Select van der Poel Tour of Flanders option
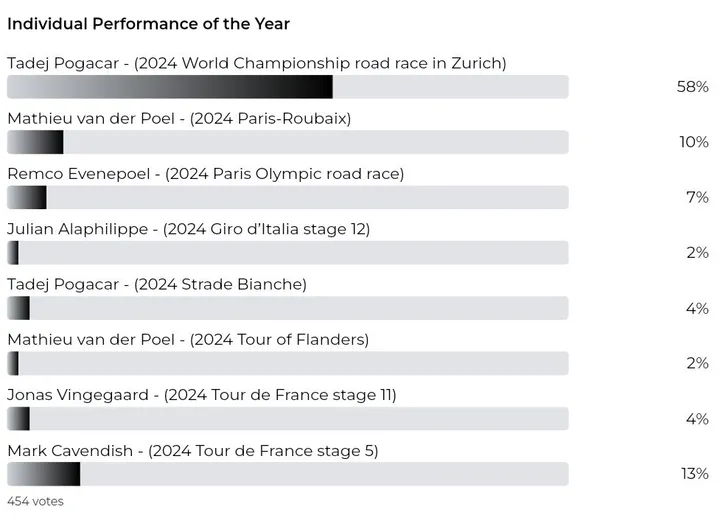 pos(188,339)
